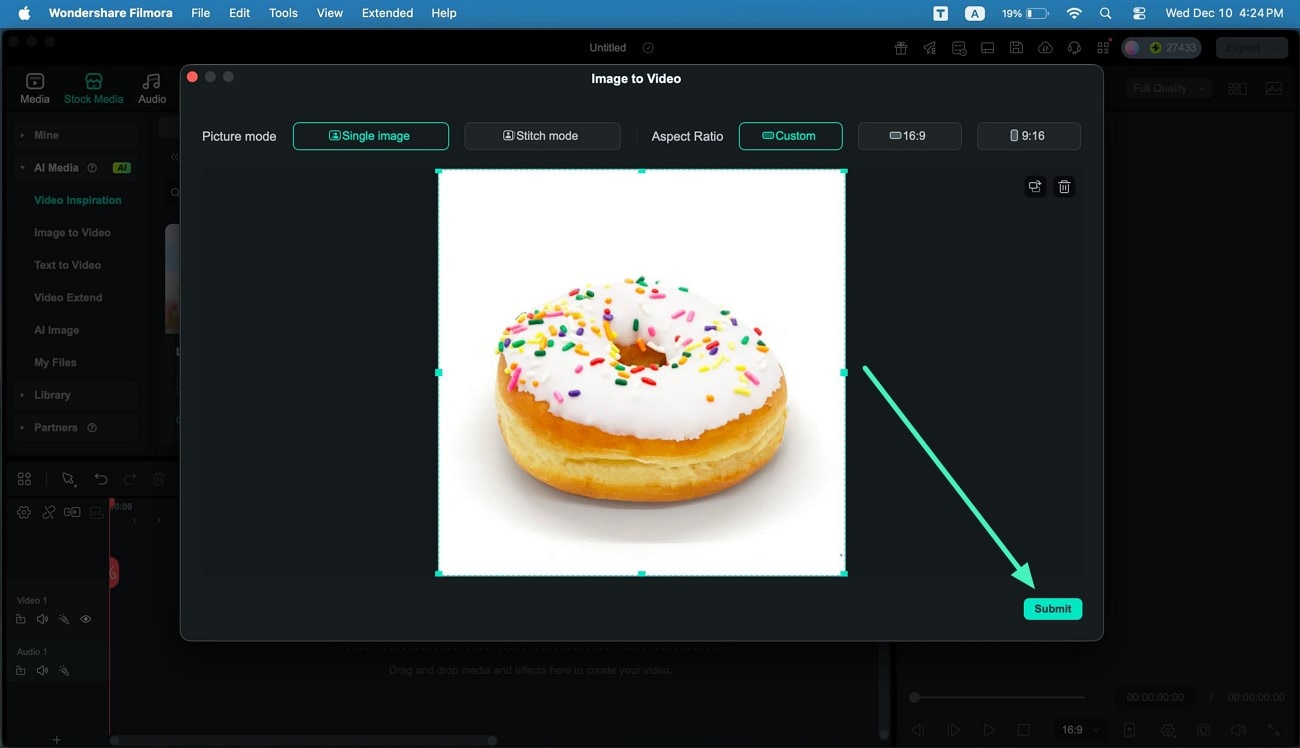Replace the donut image using the swap icon
Viewport: 1300px width, 748px height.
[x=1035, y=186]
